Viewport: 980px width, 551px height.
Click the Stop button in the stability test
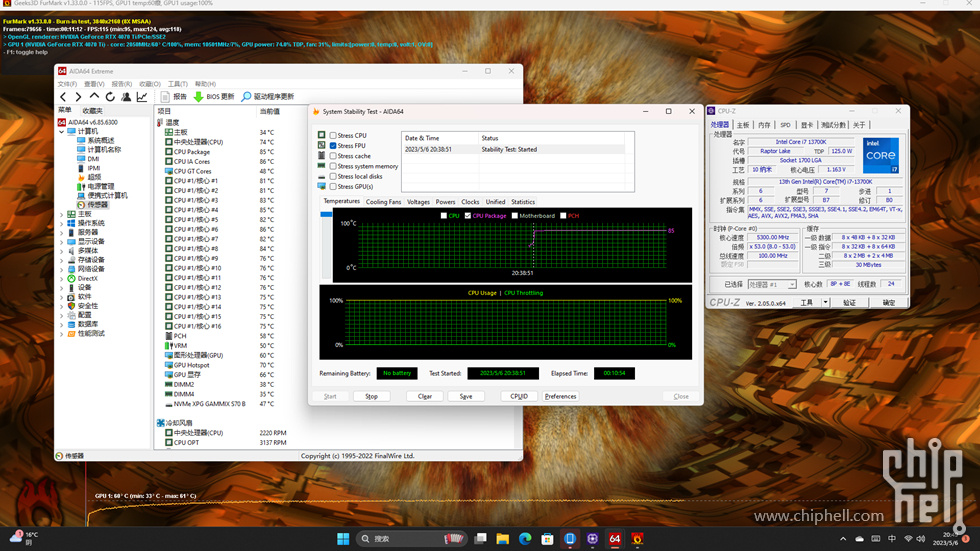coord(371,396)
